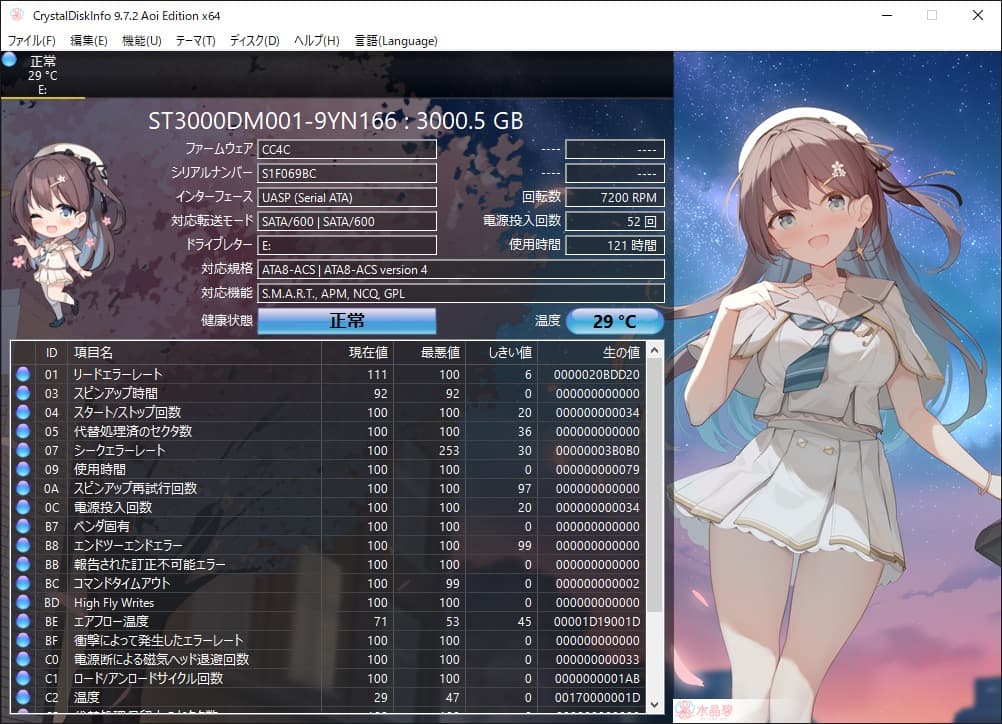Click the 正常 health status button

coord(347,321)
